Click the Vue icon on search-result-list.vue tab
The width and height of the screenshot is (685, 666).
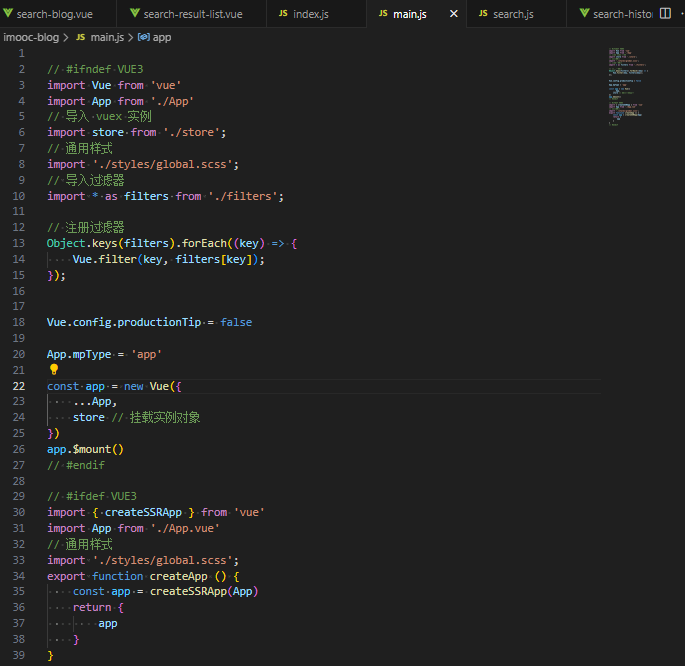[135, 14]
